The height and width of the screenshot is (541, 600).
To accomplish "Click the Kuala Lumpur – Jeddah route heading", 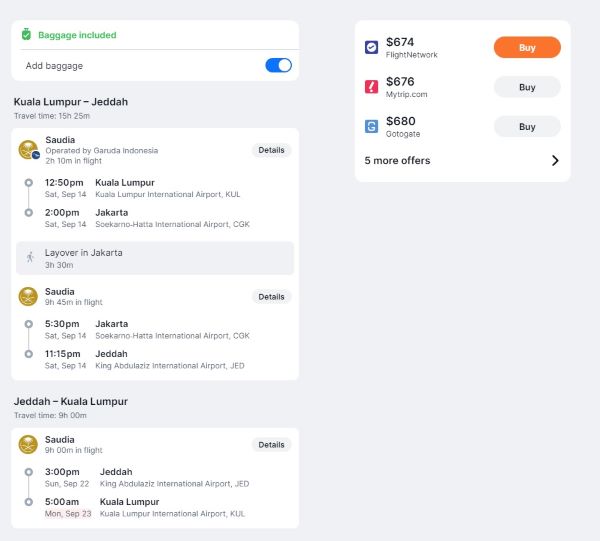I will (71, 102).
